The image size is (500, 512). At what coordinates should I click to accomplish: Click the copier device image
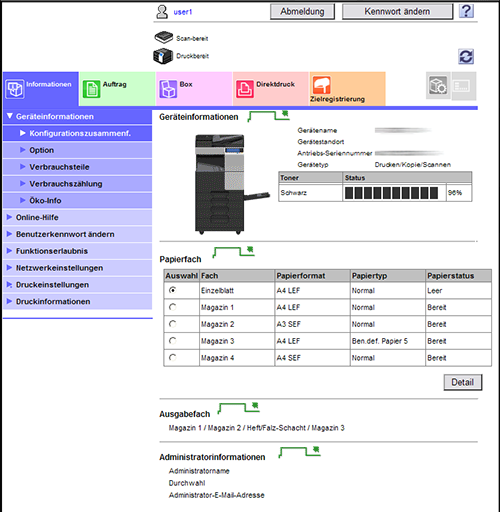[x=231, y=184]
